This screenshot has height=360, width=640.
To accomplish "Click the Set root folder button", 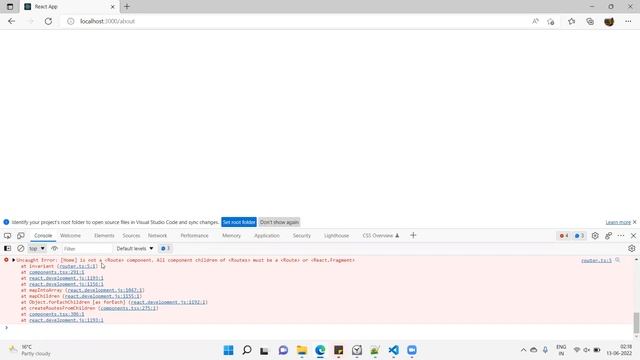I will [239, 222].
